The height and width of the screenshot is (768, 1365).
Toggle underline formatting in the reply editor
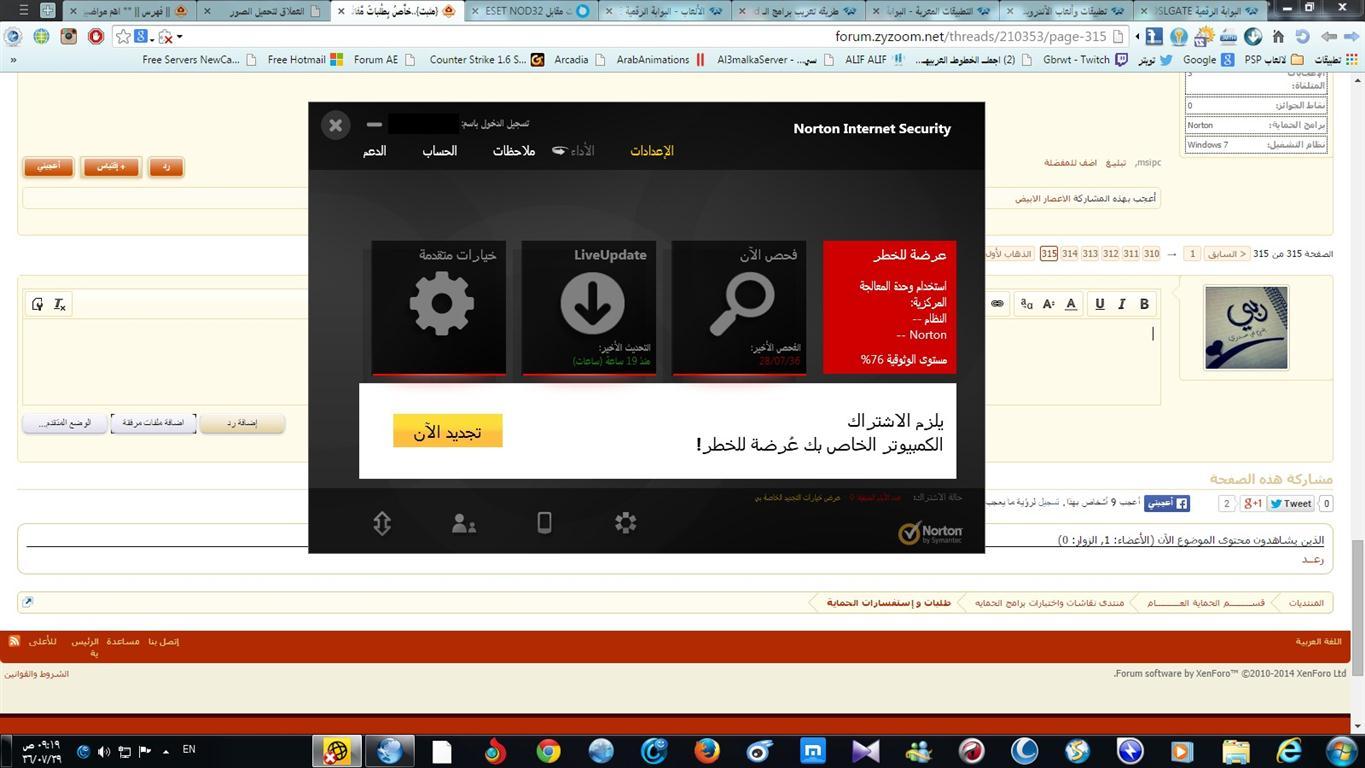tap(1099, 304)
